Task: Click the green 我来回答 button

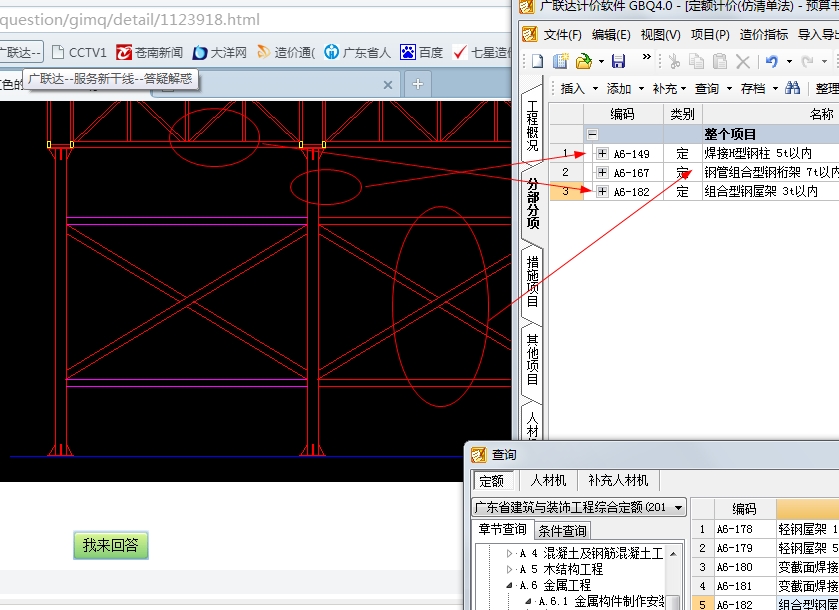Action: 111,545
